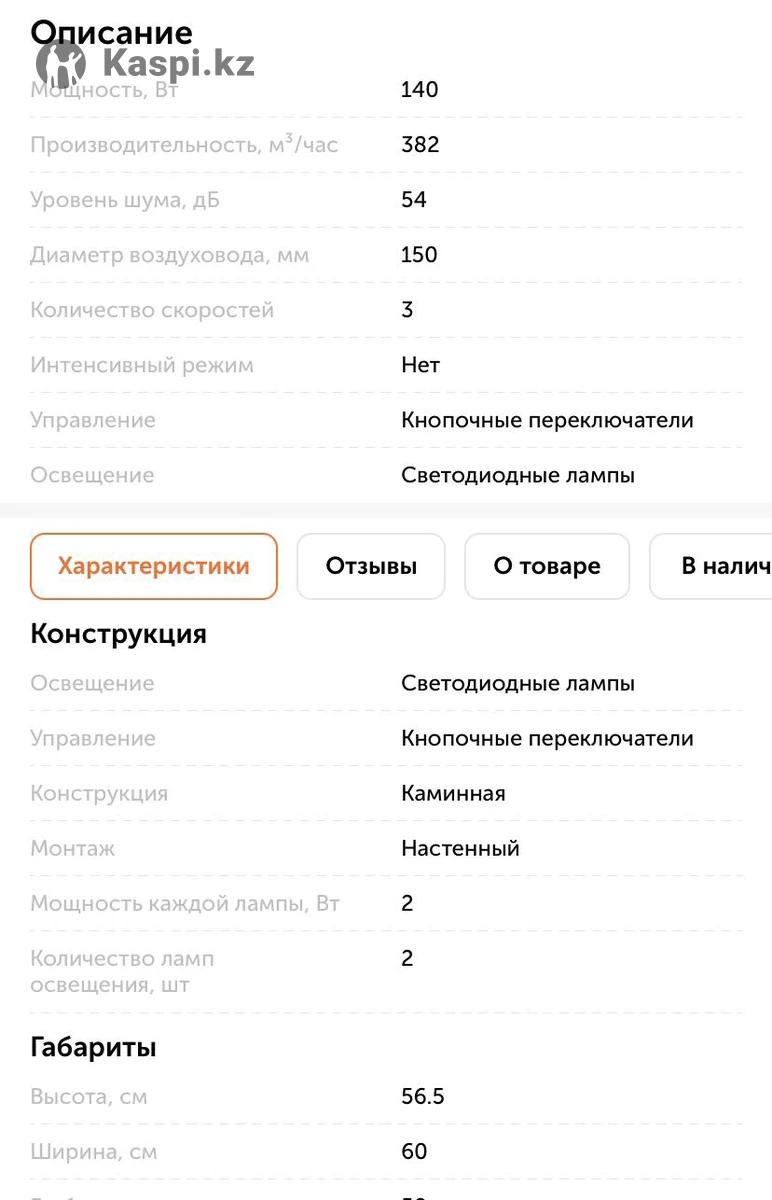Click the Kaspi.kz watermark text
Screen dimensions: 772x1200
click(x=178, y=63)
